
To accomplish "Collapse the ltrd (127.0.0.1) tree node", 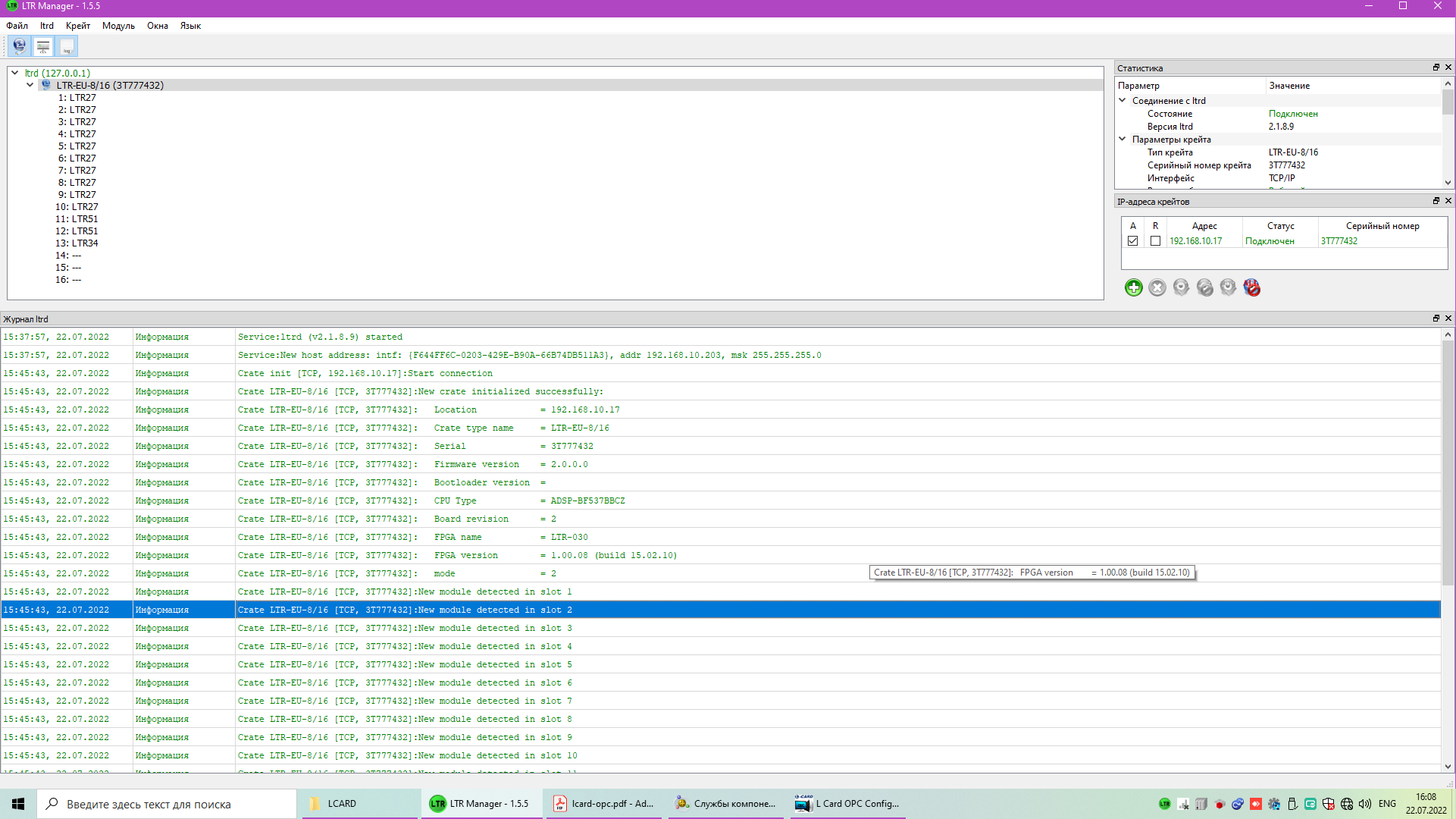I will 14,73.
